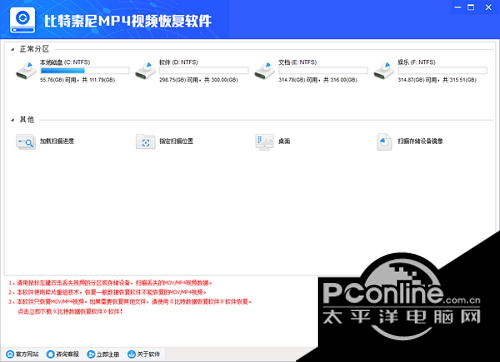This screenshot has width=500, height=362.
Task: Click the 立即注册 register now button
Action: 103,354
